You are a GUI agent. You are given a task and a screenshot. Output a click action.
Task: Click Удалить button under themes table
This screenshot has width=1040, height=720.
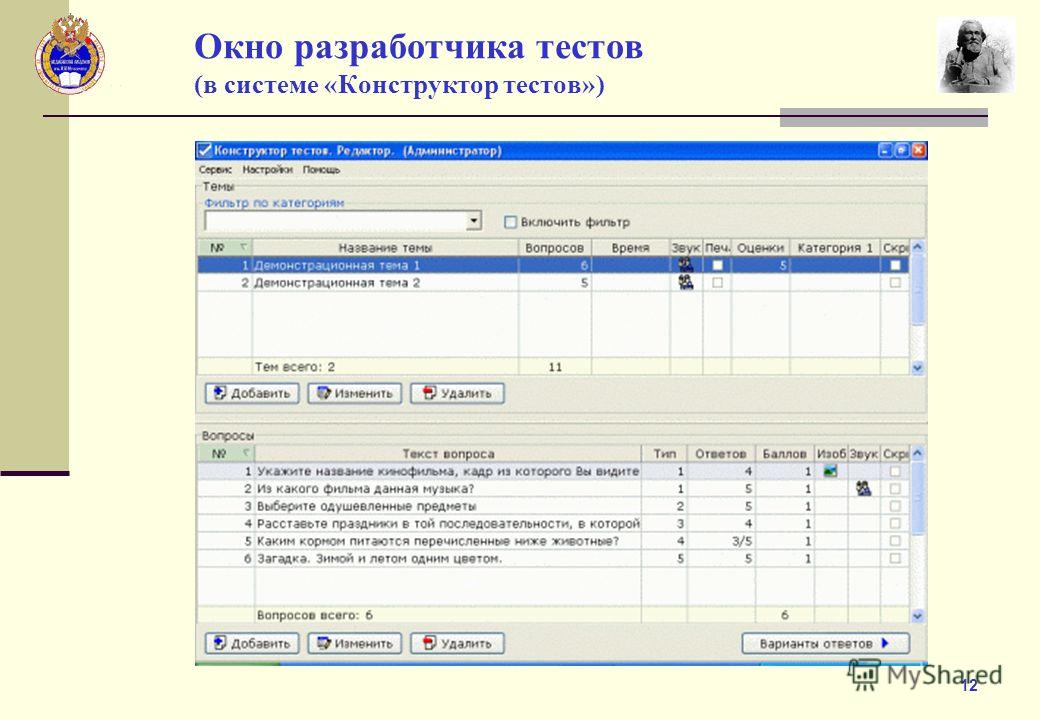point(458,393)
